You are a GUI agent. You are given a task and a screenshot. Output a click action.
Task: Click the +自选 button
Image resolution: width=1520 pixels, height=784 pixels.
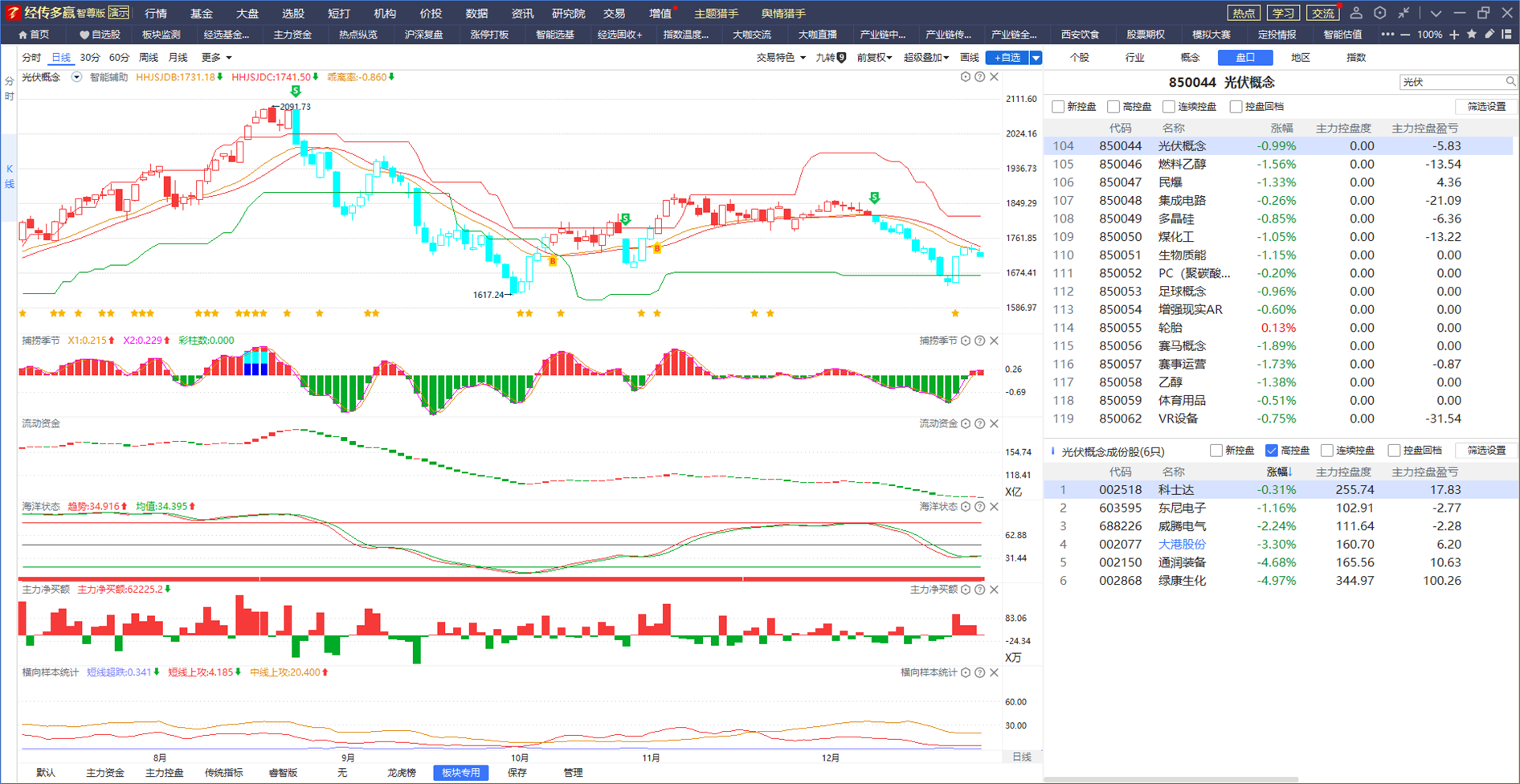pyautogui.click(x=1007, y=58)
